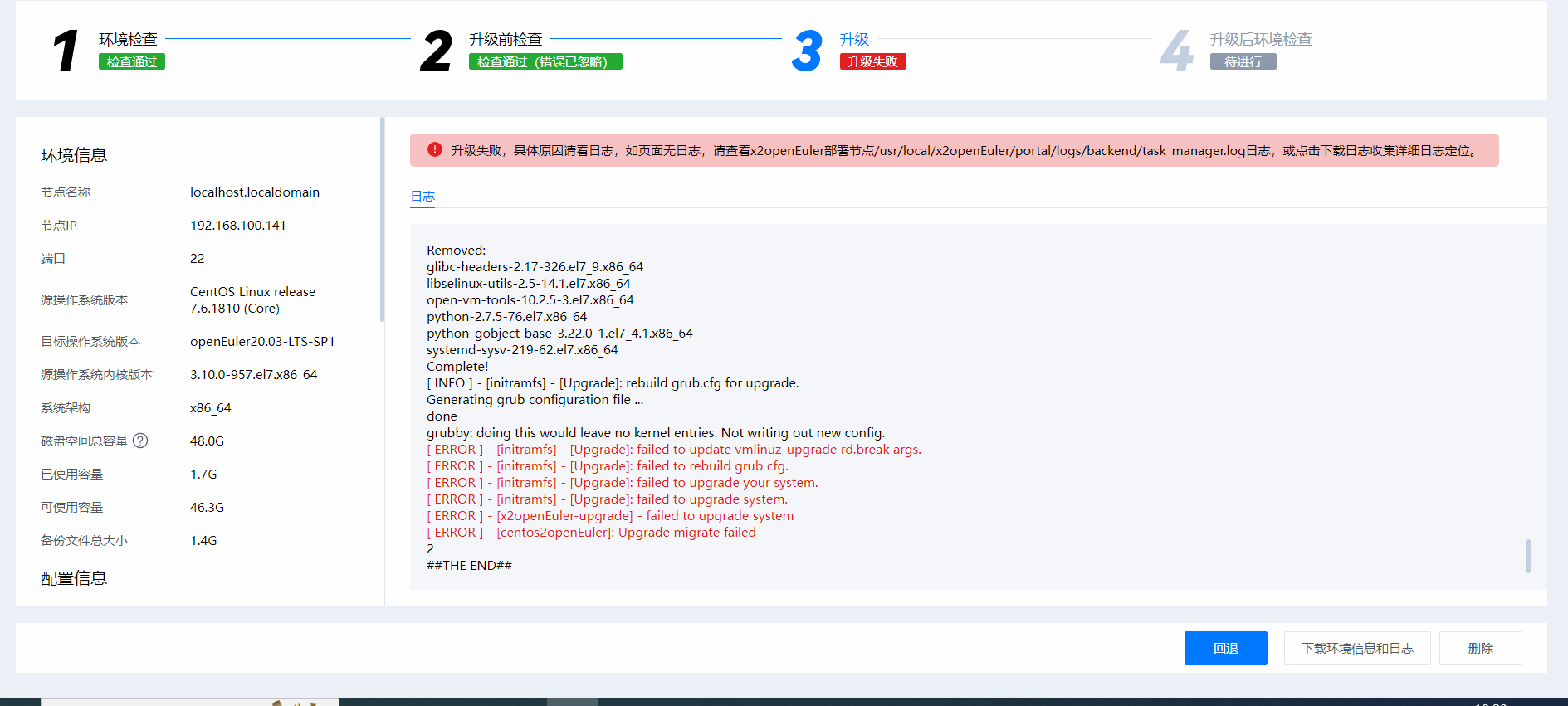1568x706 pixels.
Task: Go to the 环境检查 step label
Action: tap(128, 39)
